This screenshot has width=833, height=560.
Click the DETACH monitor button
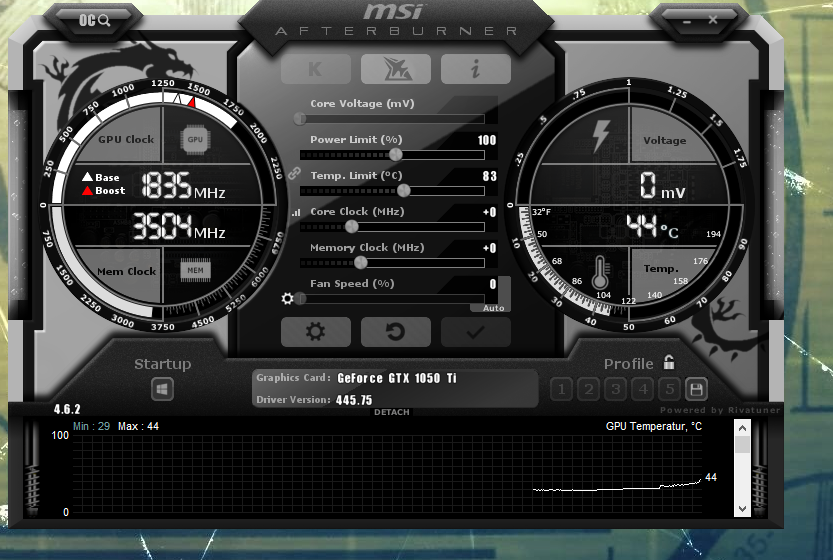point(392,412)
